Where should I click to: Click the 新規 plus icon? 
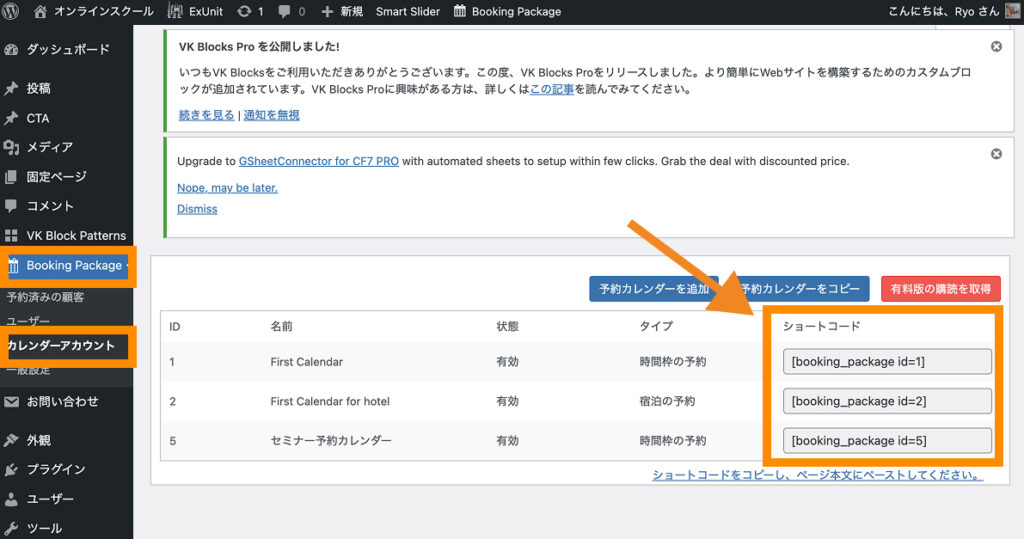(x=327, y=12)
